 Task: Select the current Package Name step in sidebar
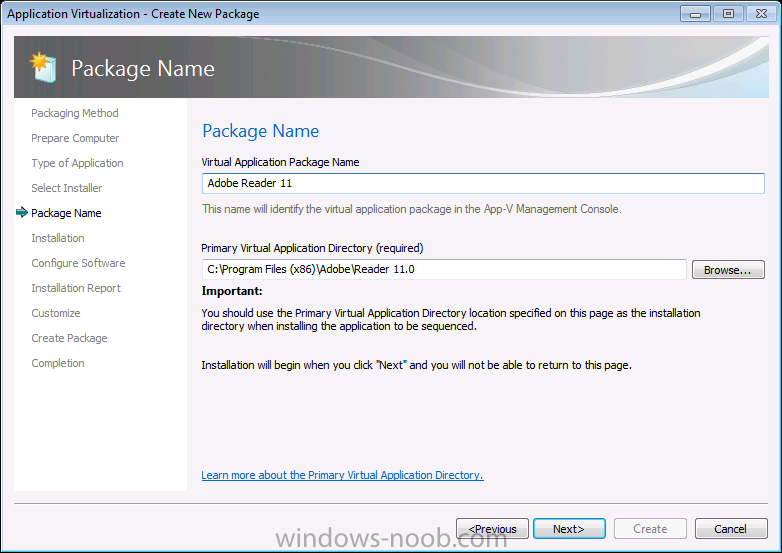[x=66, y=213]
